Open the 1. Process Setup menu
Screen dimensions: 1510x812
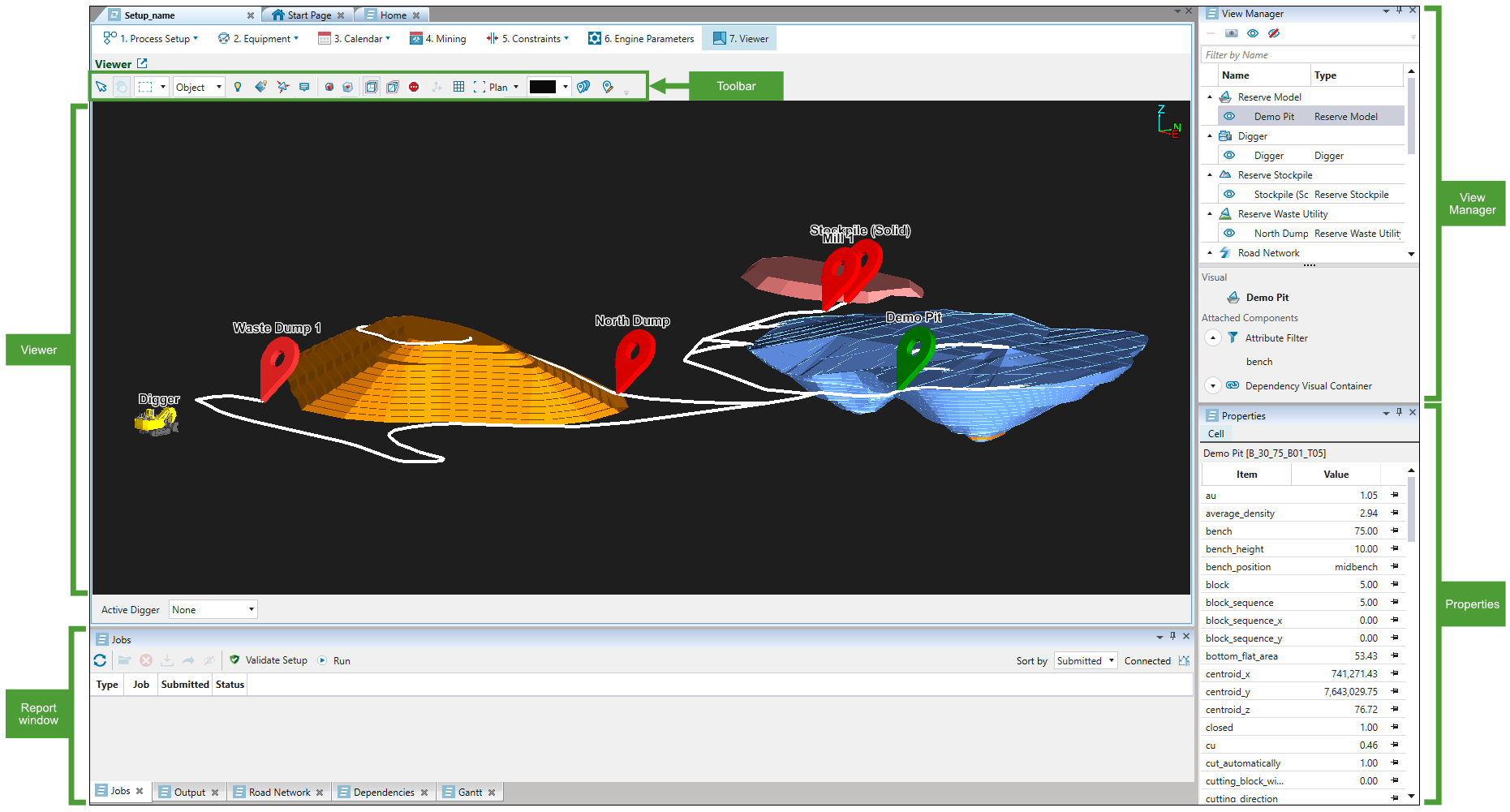(x=151, y=38)
